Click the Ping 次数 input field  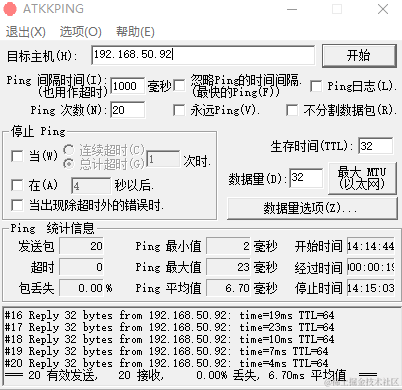(x=128, y=110)
